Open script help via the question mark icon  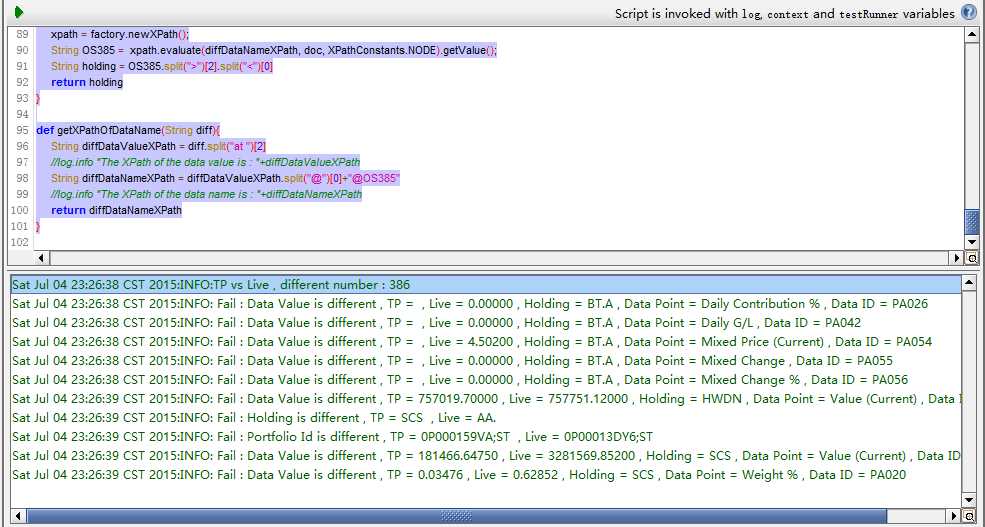click(x=969, y=13)
